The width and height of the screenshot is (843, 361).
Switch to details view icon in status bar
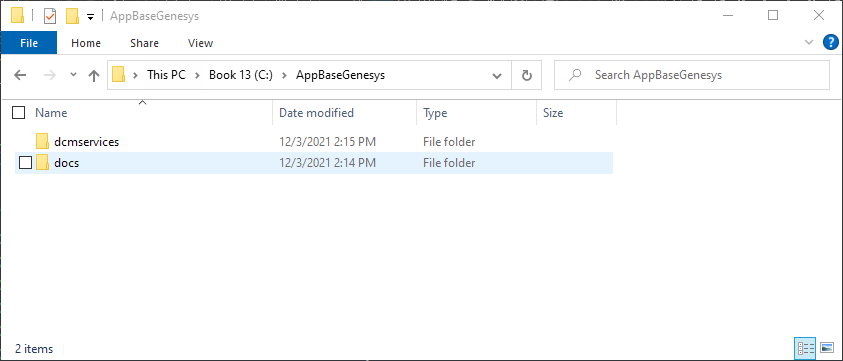[806, 348]
